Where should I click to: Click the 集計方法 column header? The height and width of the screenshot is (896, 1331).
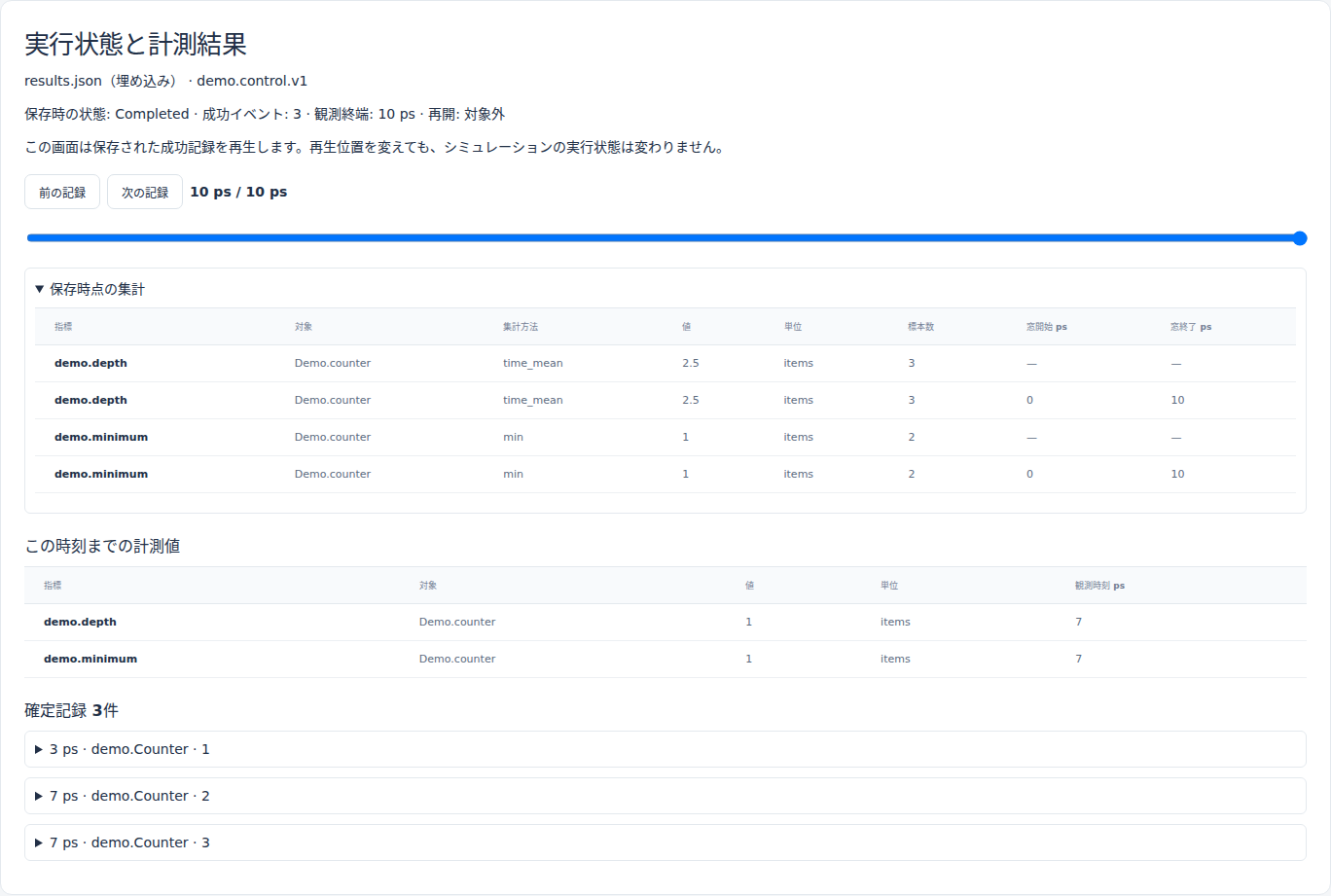point(521,327)
